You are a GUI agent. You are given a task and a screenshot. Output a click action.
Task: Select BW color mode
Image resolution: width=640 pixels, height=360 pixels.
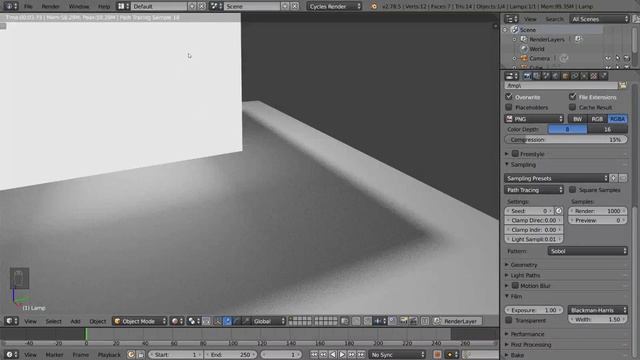click(577, 119)
